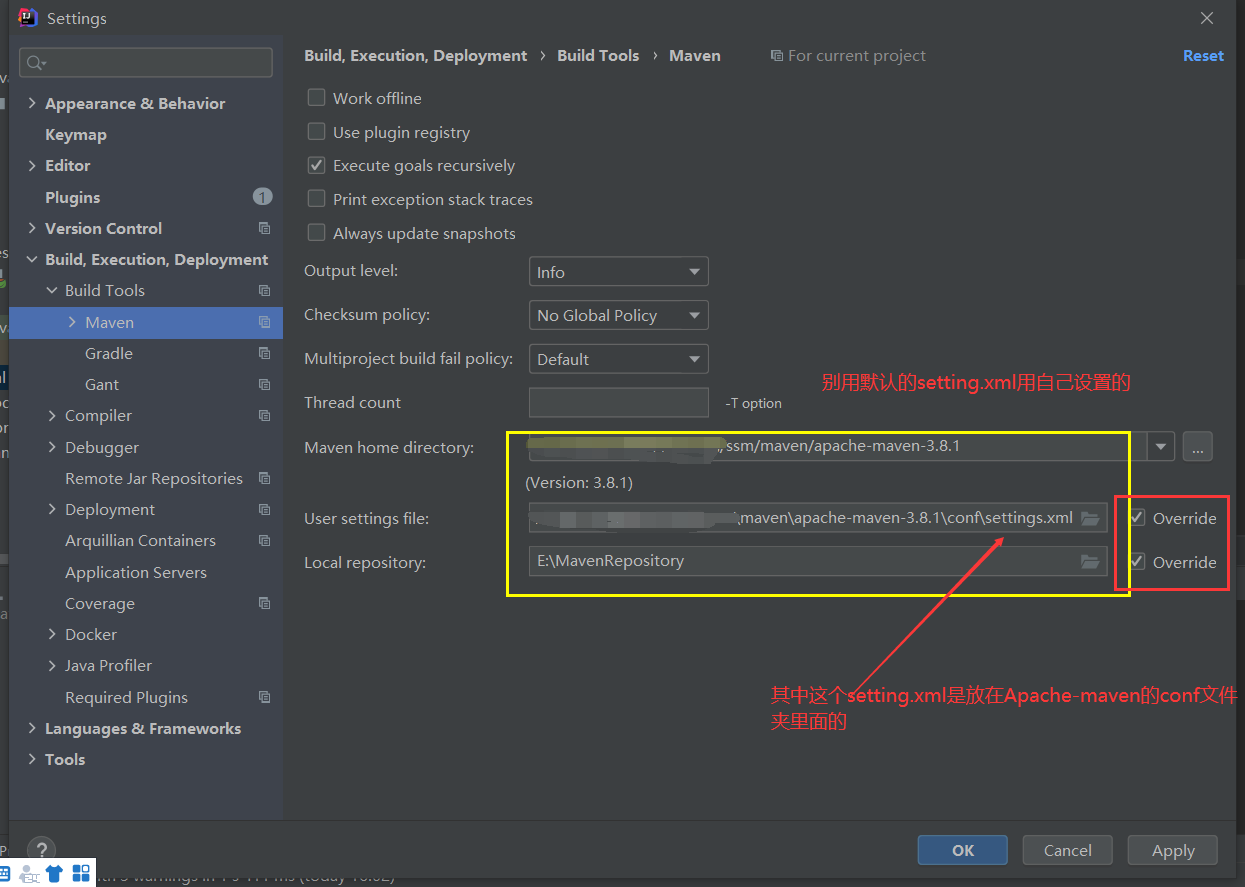Enable Use plugin registry checkbox
The width and height of the screenshot is (1245, 887).
[316, 132]
